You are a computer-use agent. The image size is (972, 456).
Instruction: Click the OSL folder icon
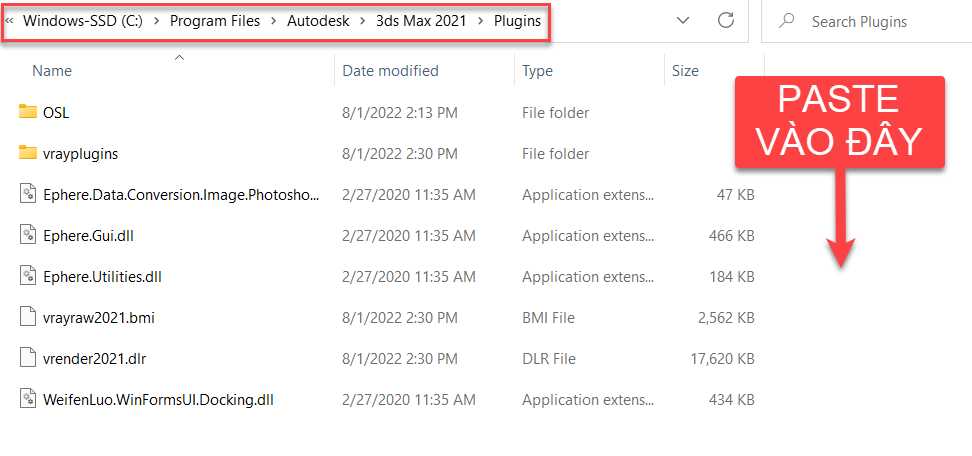pyautogui.click(x=28, y=112)
